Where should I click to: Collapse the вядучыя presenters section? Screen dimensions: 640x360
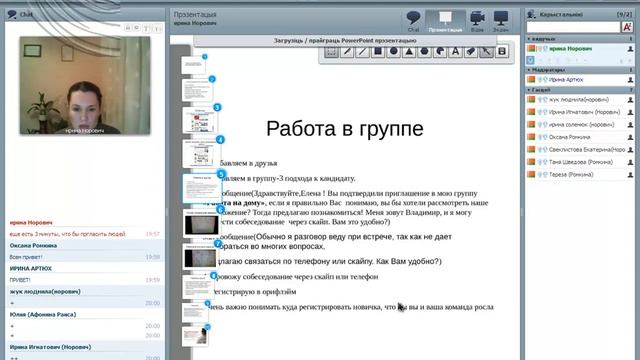coord(529,39)
